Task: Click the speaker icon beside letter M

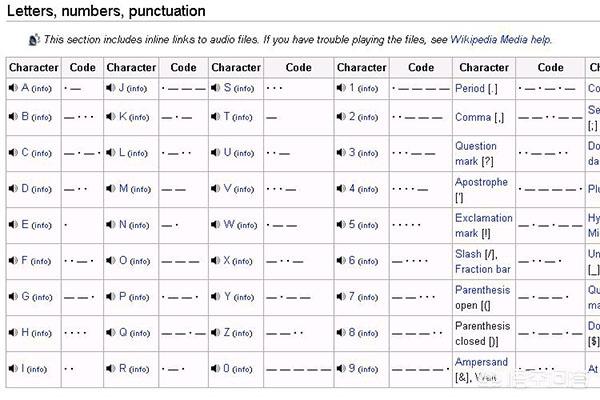Action: pyautogui.click(x=111, y=188)
